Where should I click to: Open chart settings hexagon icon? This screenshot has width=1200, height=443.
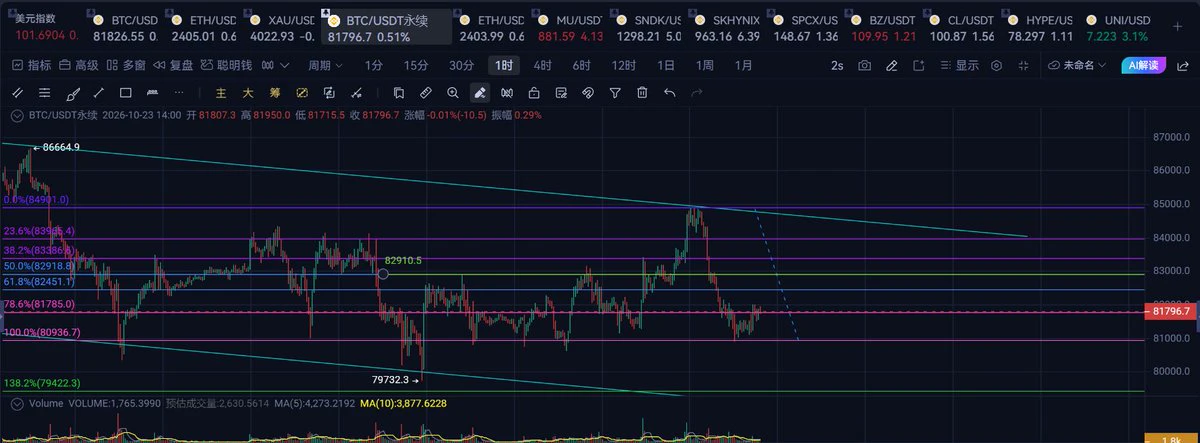[x=996, y=65]
